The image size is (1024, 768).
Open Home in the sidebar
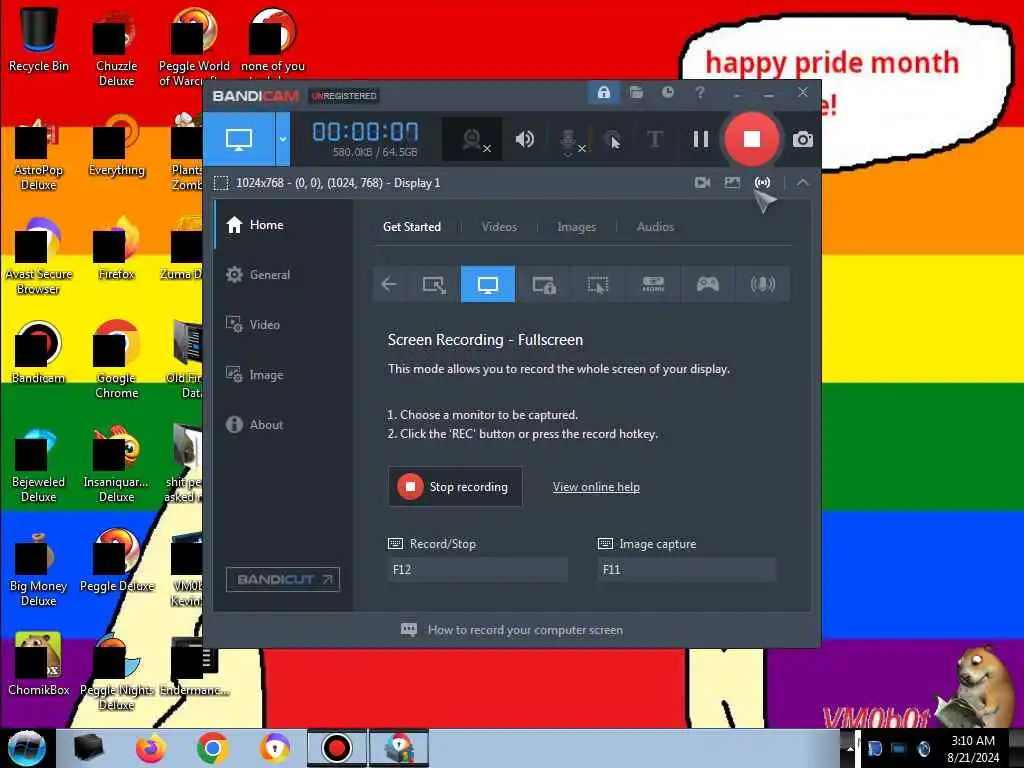click(x=283, y=225)
